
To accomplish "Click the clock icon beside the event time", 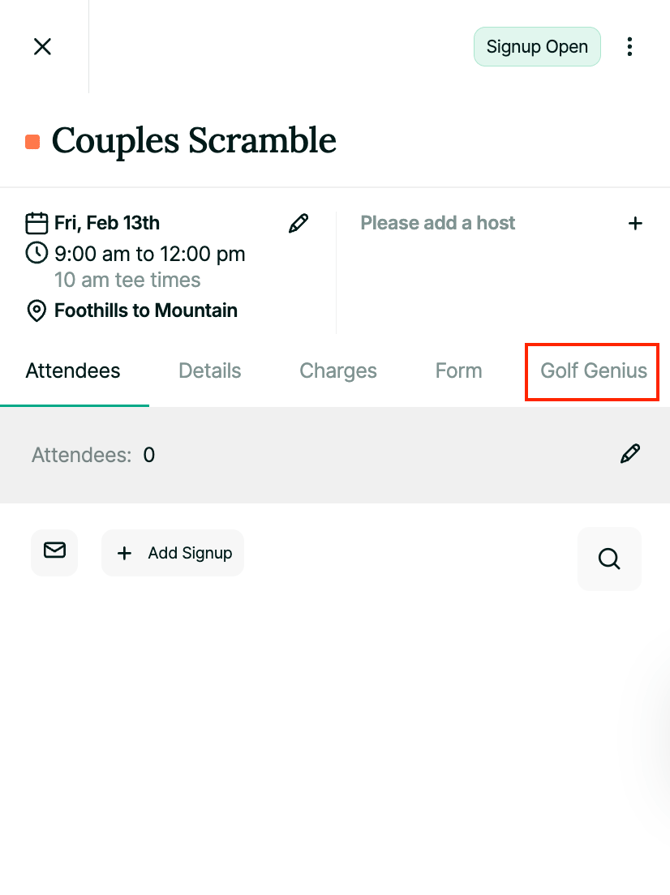I will pos(37,253).
